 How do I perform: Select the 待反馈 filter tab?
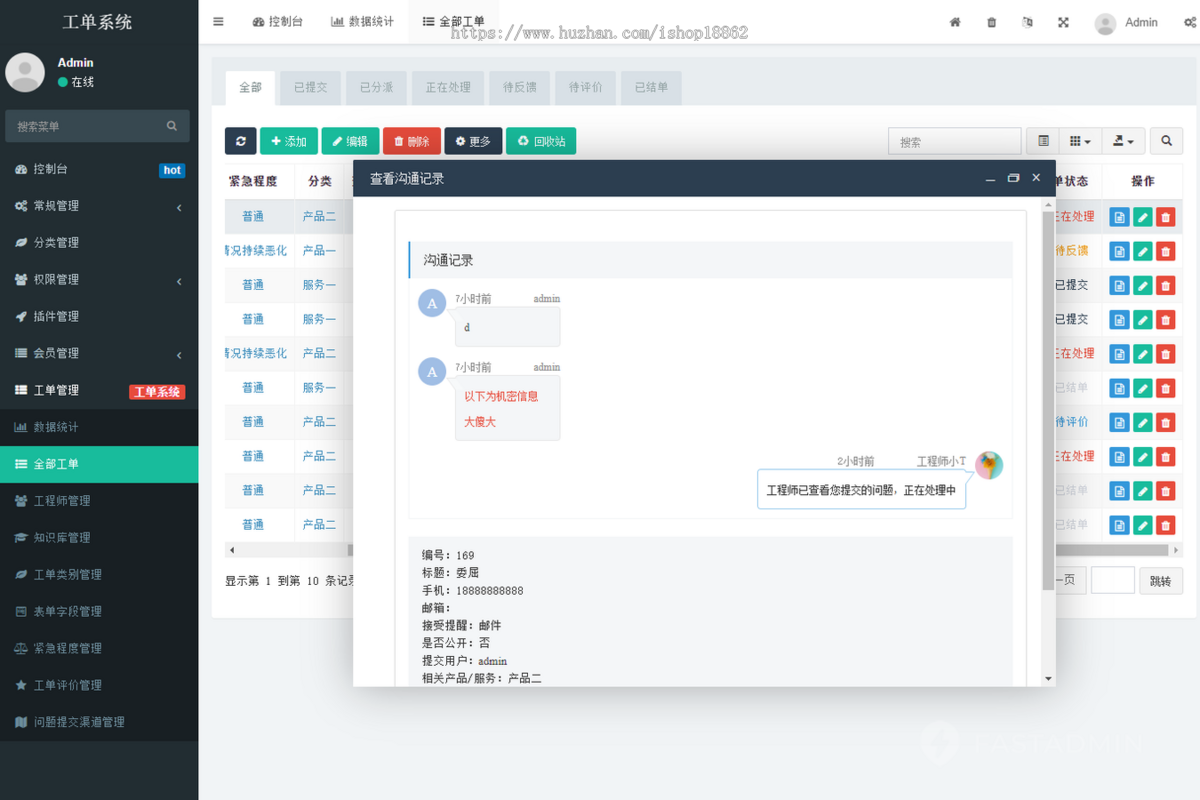pyautogui.click(x=517, y=88)
